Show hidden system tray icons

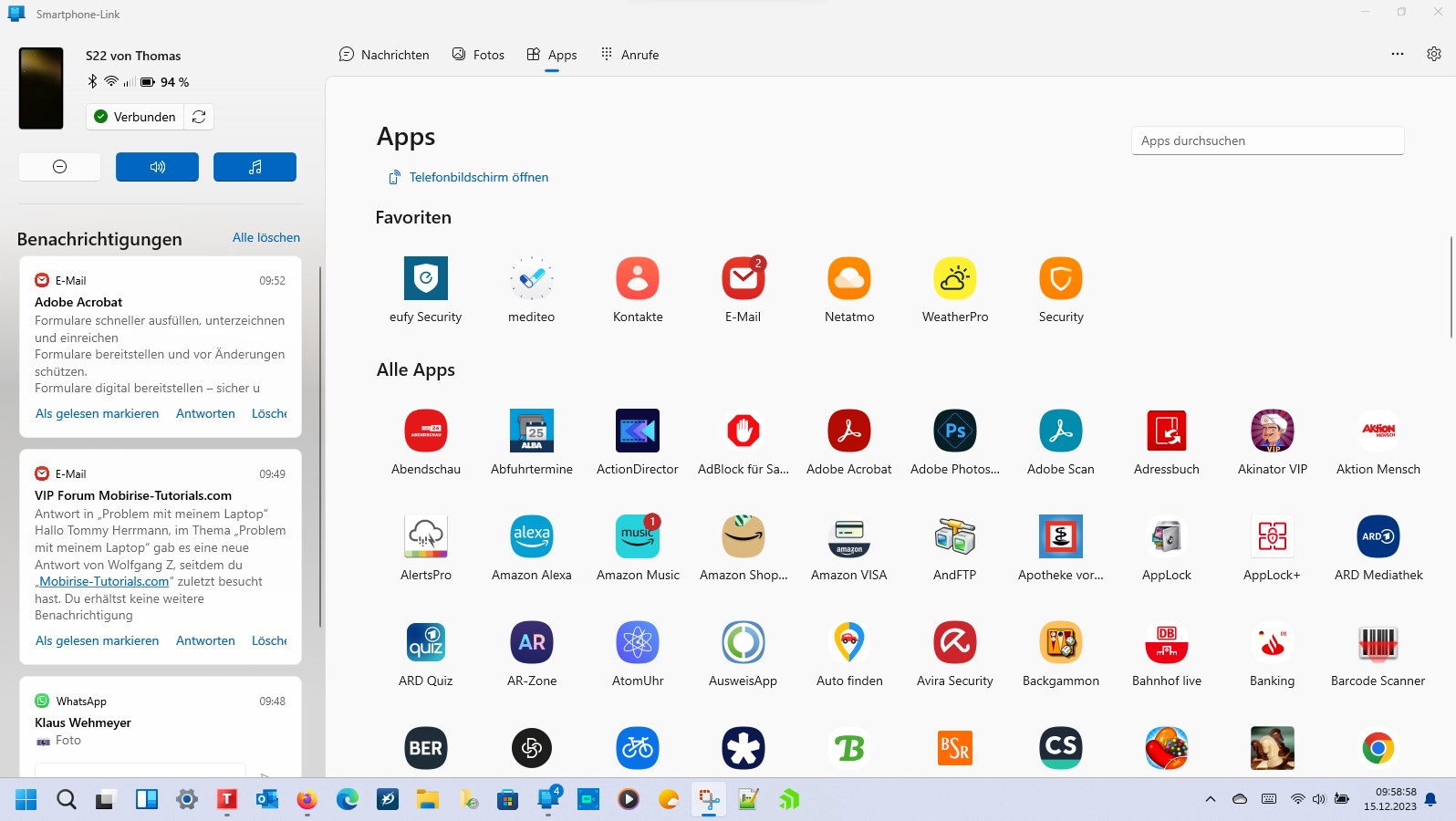tap(1210, 800)
